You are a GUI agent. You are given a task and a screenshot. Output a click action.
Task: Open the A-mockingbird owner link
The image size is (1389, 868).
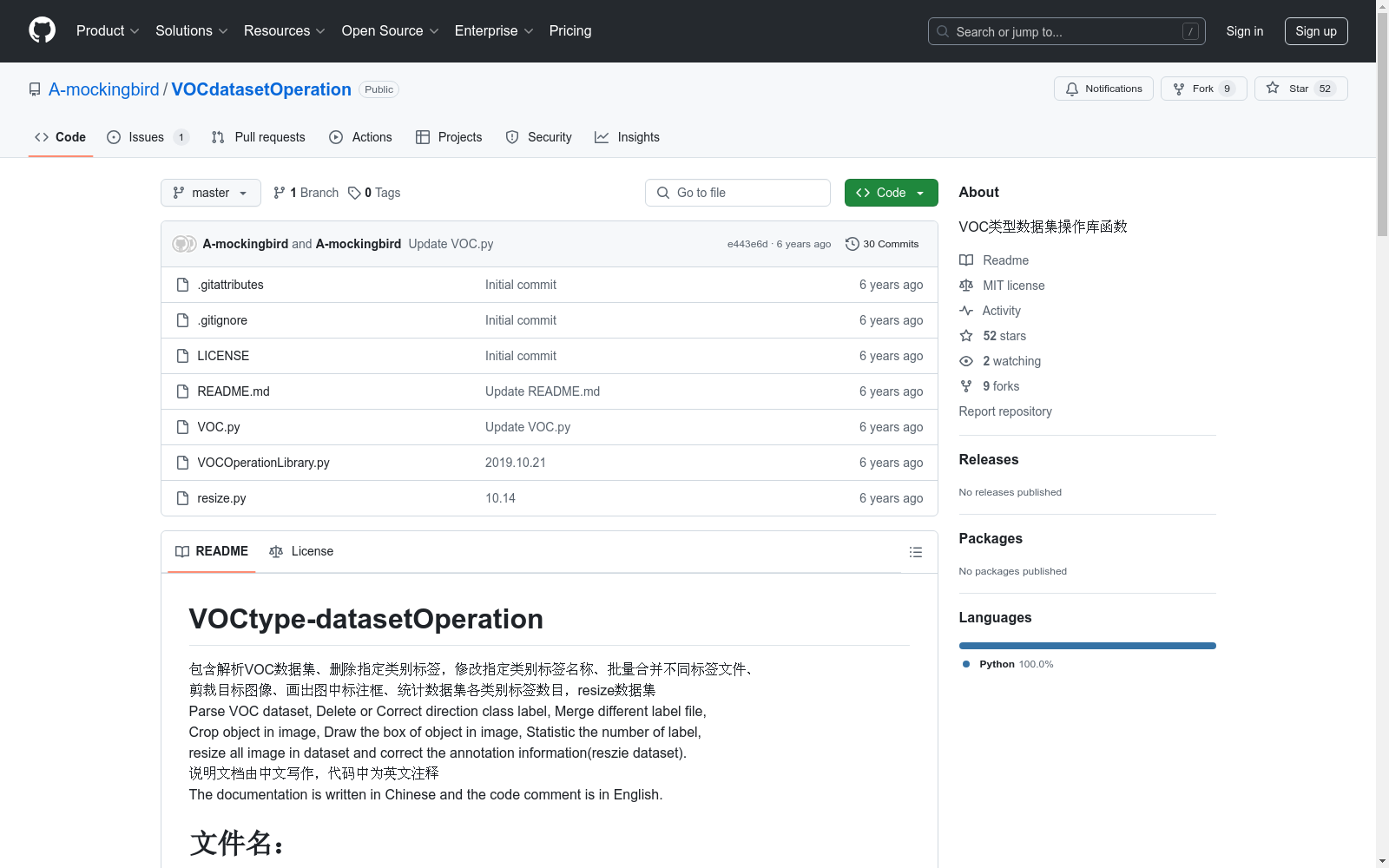point(104,89)
